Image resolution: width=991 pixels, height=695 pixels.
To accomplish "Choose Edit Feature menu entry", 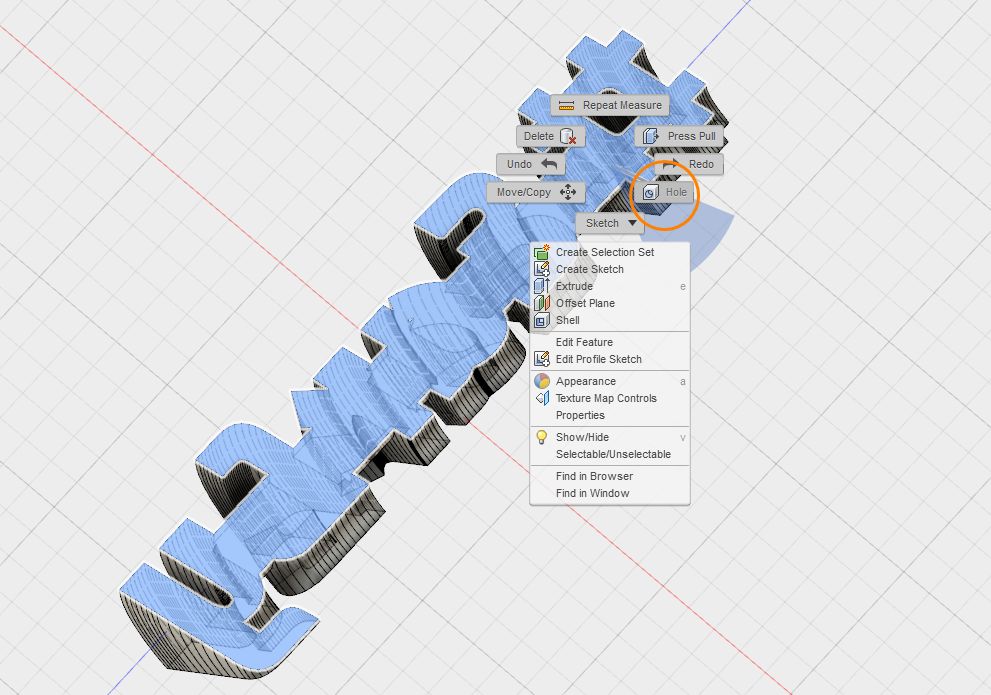I will [x=584, y=342].
